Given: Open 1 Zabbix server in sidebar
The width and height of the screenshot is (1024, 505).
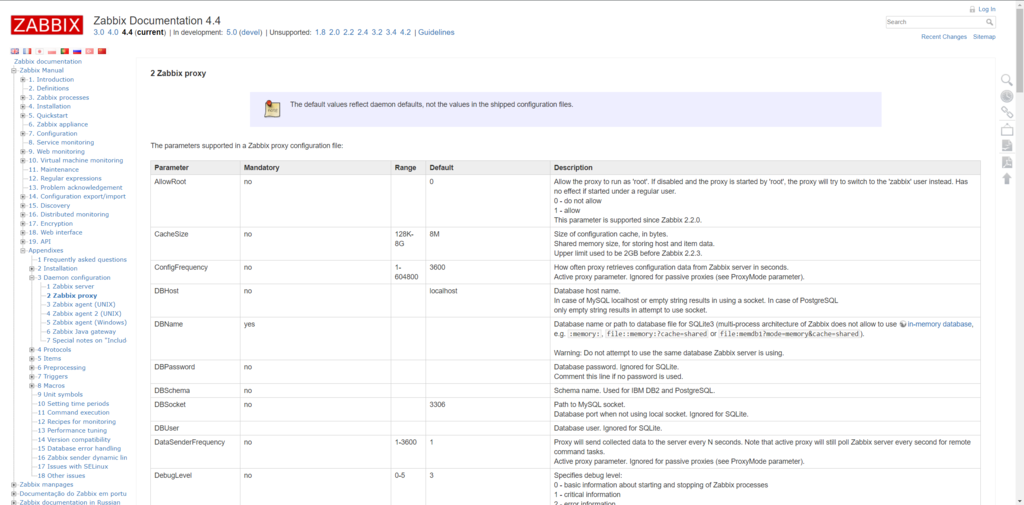Looking at the screenshot, I should click(73, 287).
